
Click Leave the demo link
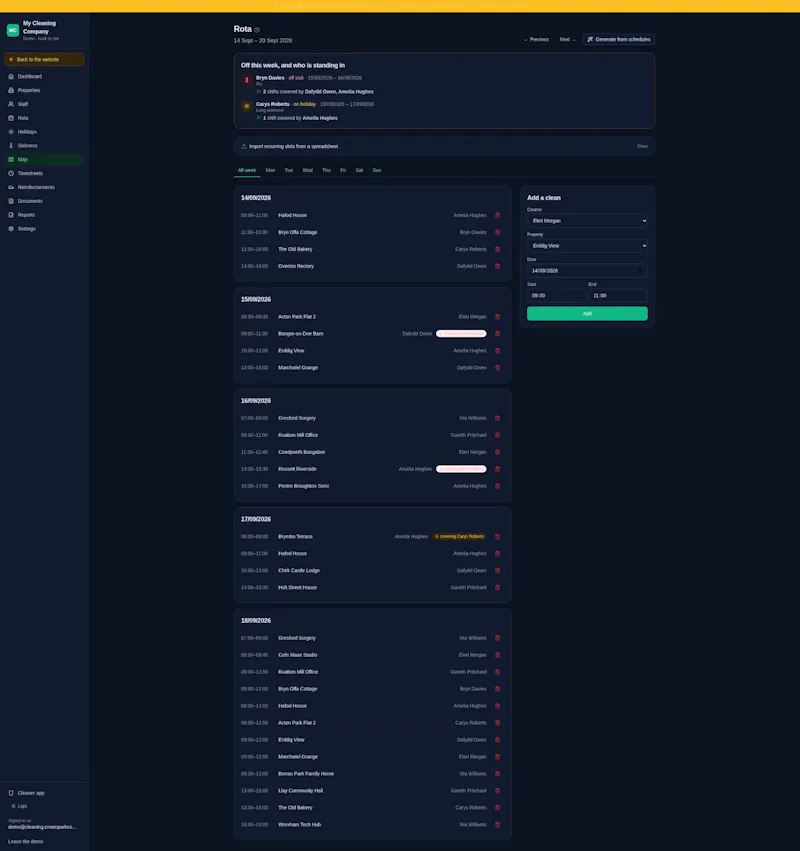pyautogui.click(x=26, y=841)
